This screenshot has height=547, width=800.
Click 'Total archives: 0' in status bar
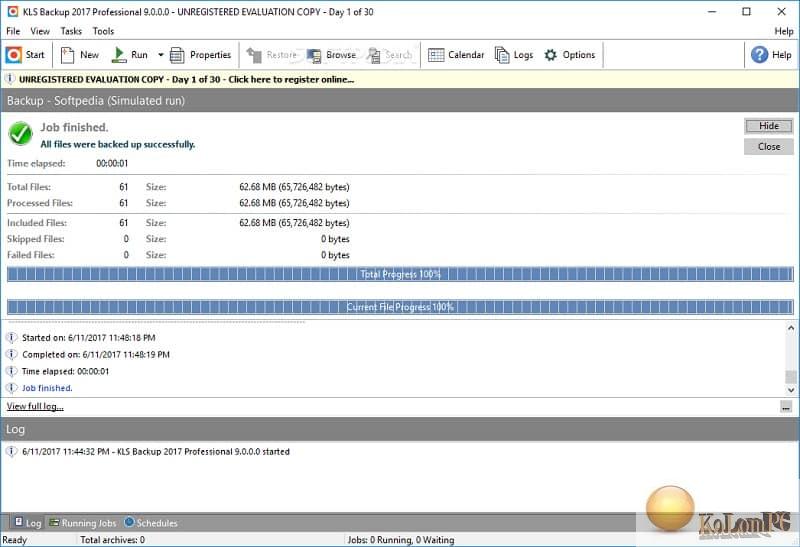pyautogui.click(x=113, y=540)
